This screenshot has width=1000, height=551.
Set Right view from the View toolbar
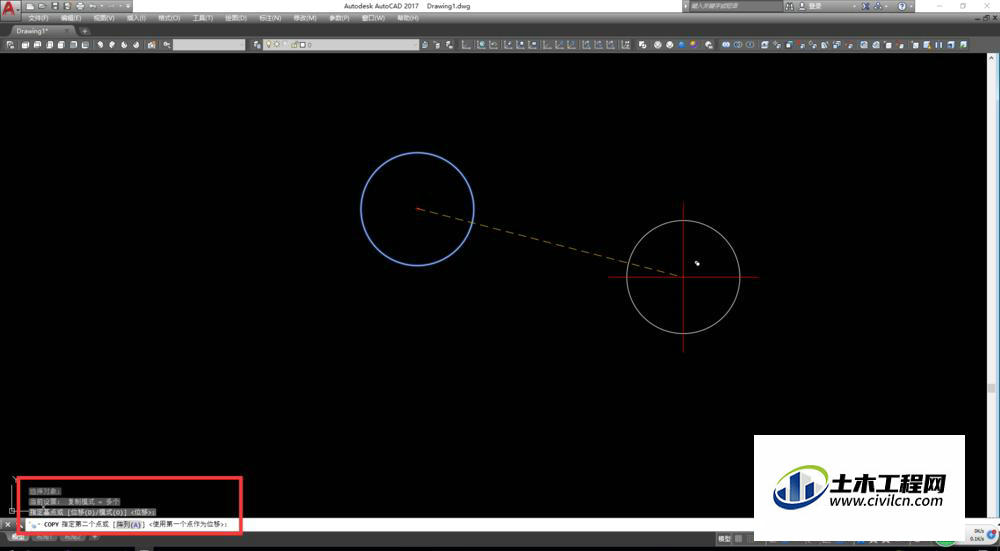coord(62,45)
